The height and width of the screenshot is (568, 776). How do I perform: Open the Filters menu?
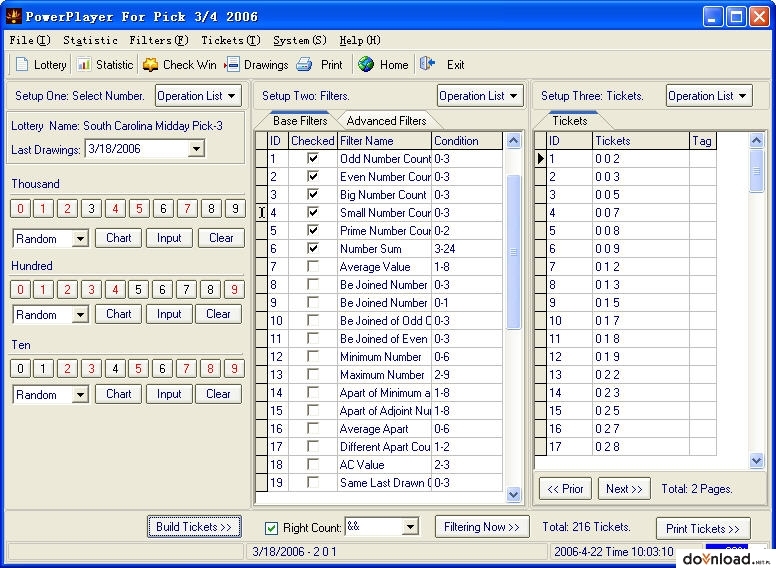click(159, 41)
